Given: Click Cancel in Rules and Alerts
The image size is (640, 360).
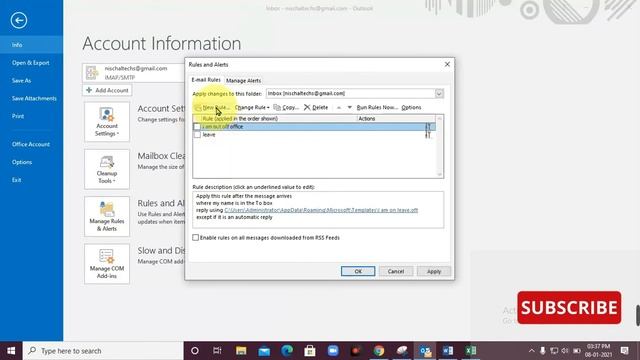Looking at the screenshot, I should pos(396,271).
